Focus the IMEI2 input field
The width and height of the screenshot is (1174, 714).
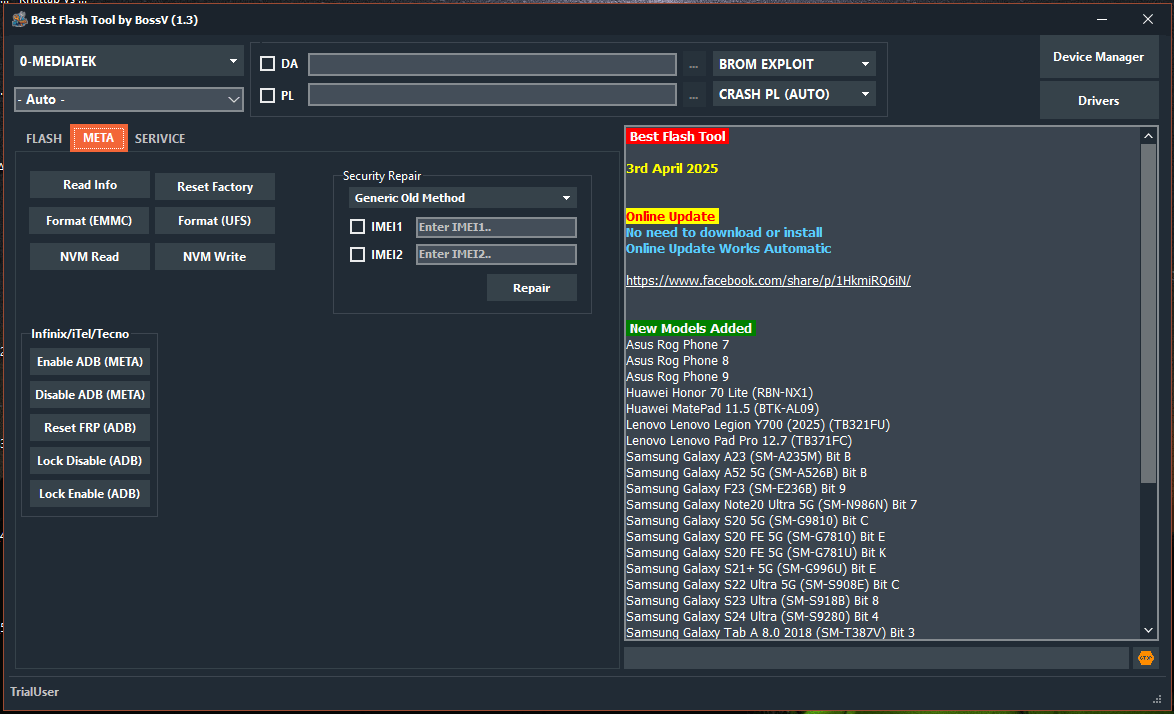(x=496, y=254)
